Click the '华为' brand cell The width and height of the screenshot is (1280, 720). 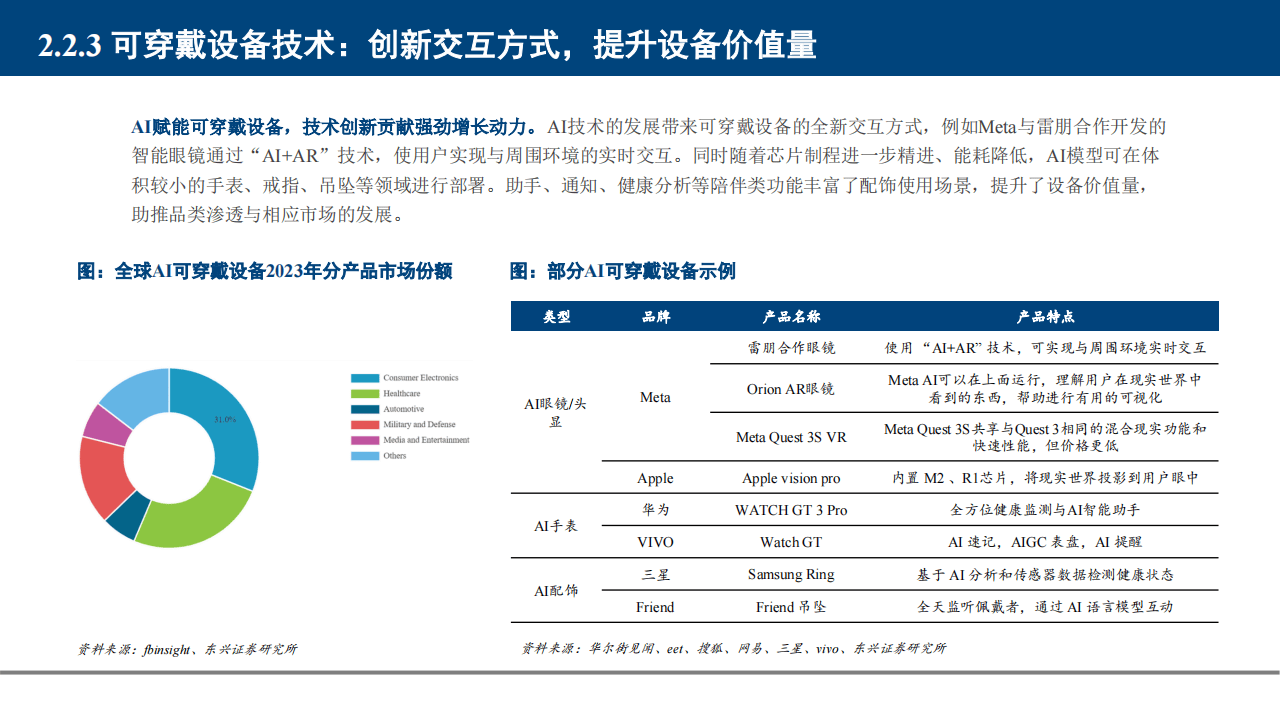[656, 510]
